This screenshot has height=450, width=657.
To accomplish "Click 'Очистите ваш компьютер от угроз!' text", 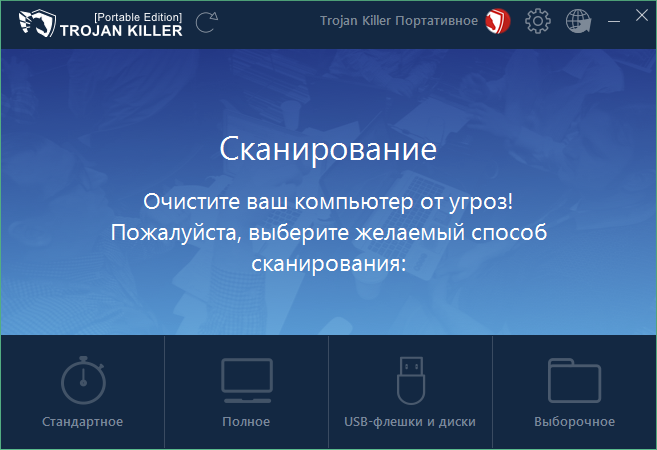I will (328, 202).
